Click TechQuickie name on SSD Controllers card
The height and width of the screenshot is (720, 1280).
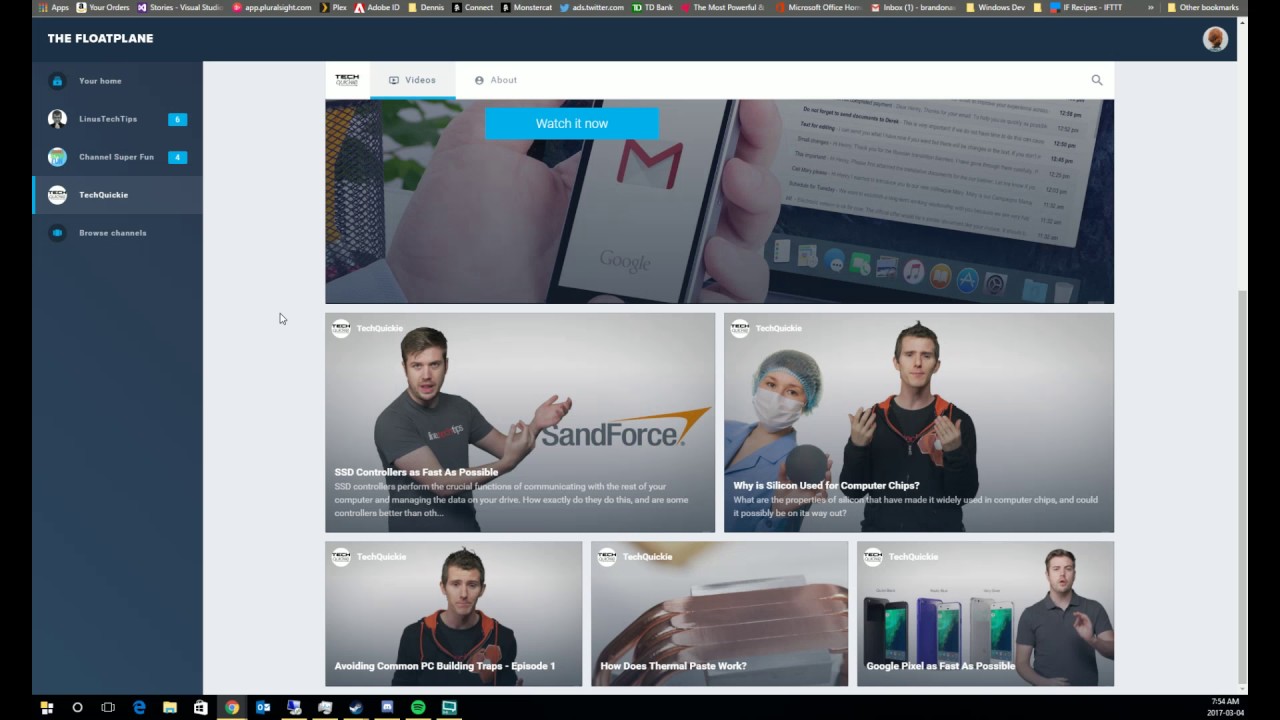(x=380, y=328)
